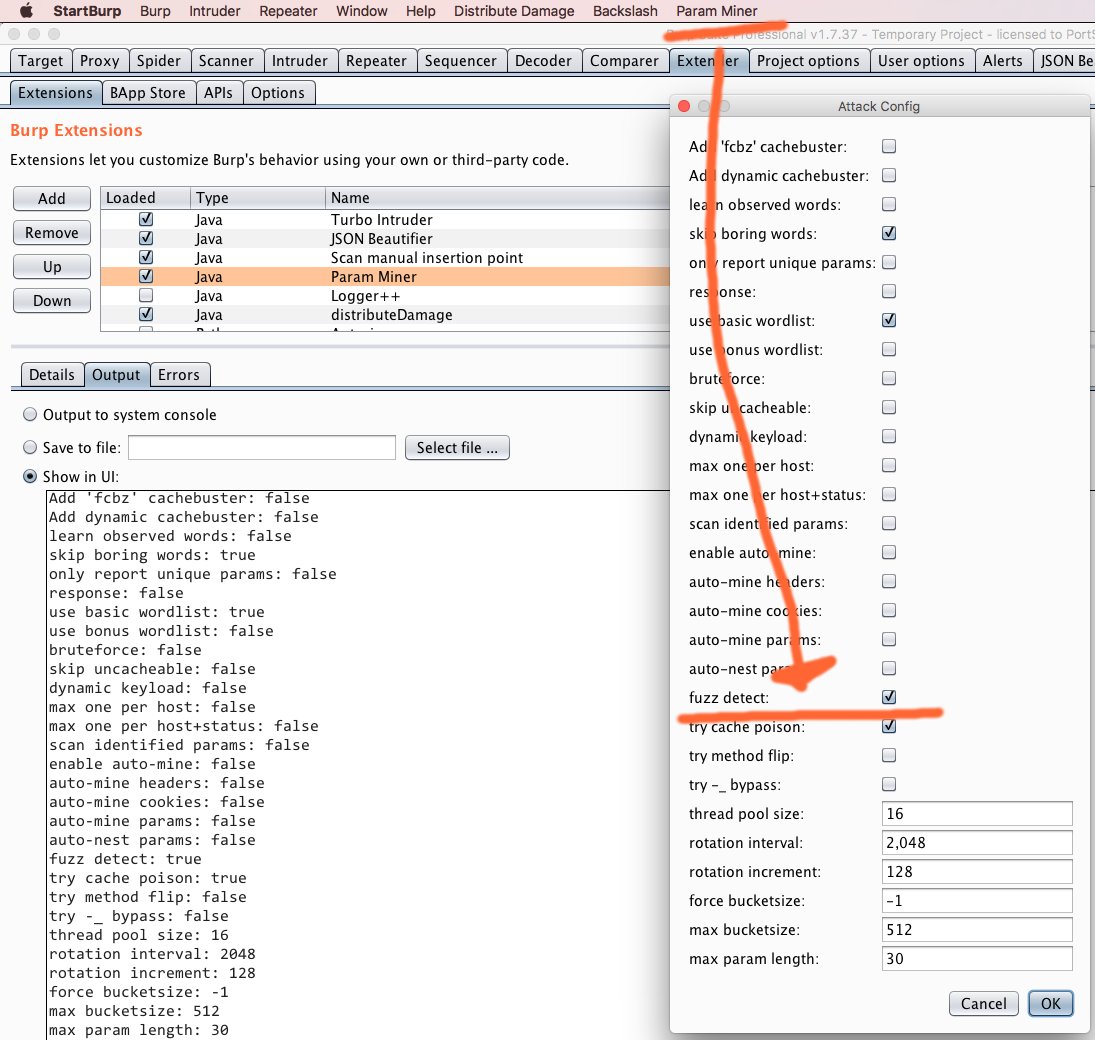Edit the thread pool size field
Image resolution: width=1095 pixels, height=1040 pixels.
[977, 814]
